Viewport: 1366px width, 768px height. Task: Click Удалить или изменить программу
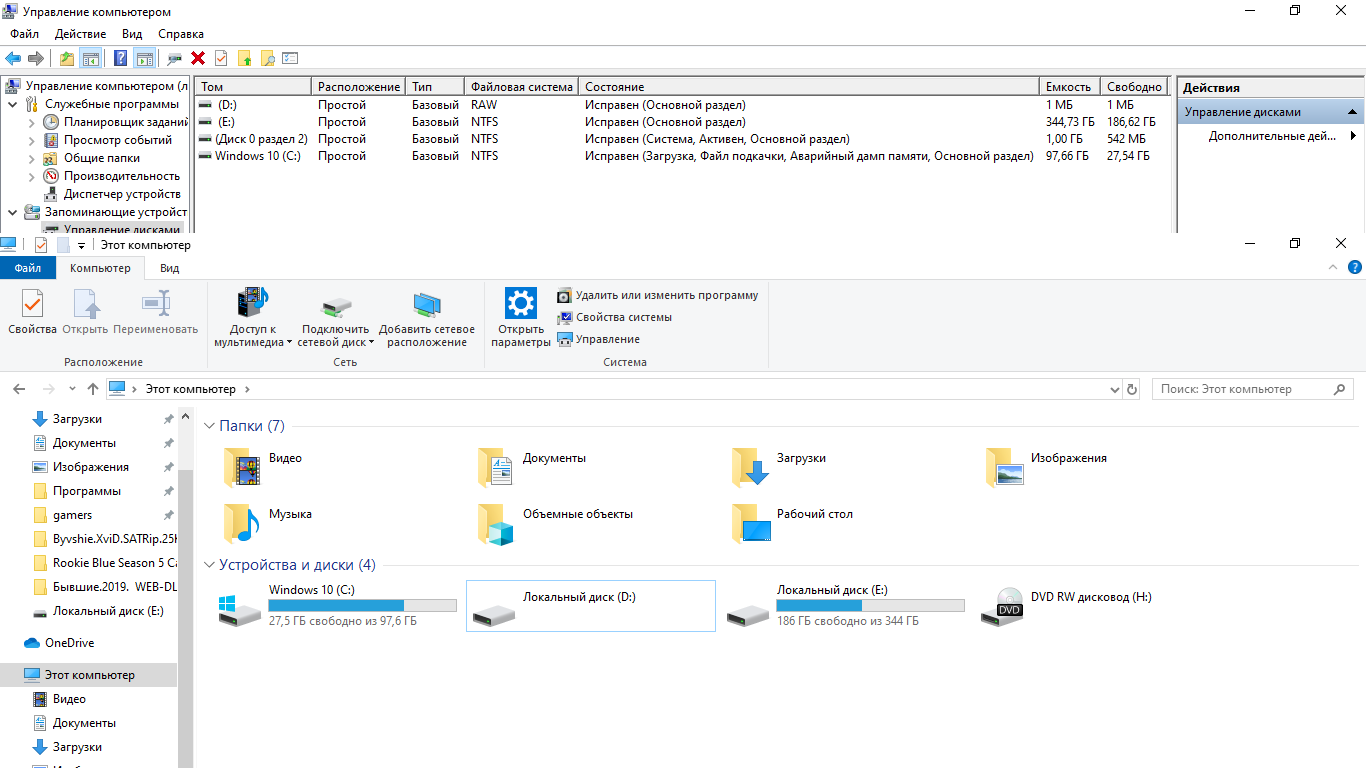(657, 295)
